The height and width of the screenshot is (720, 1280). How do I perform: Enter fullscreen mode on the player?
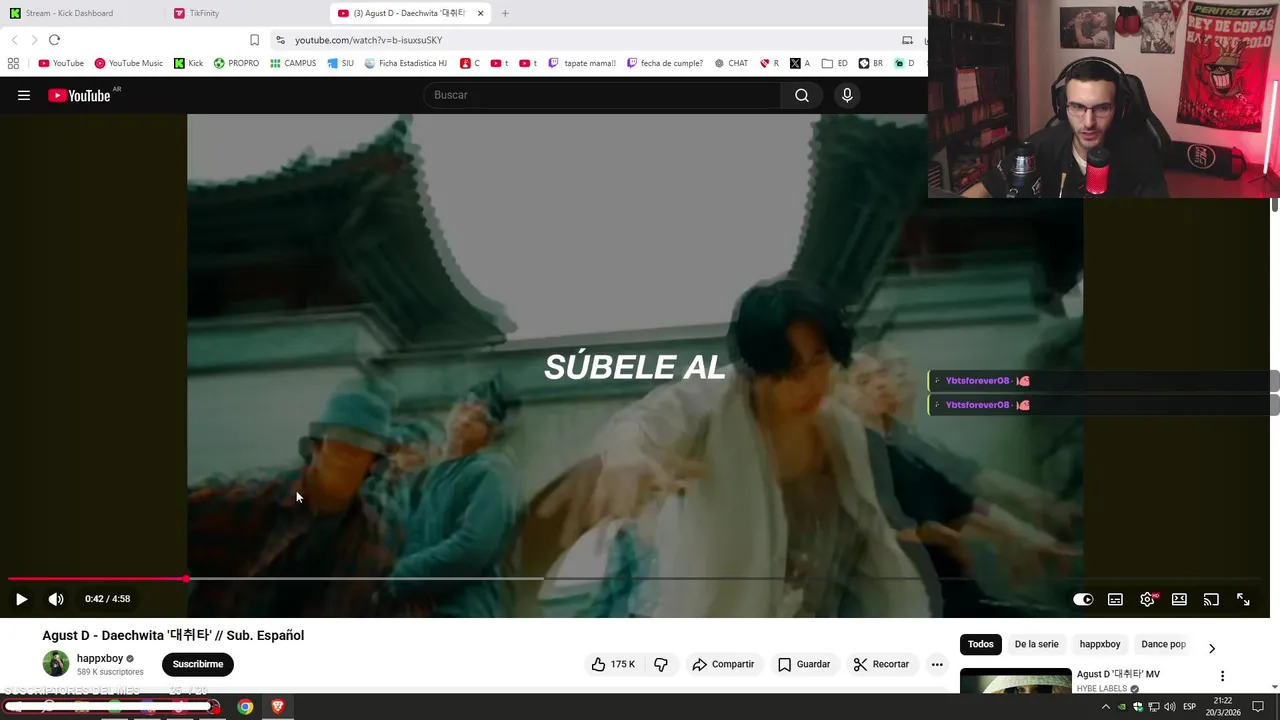(1243, 599)
